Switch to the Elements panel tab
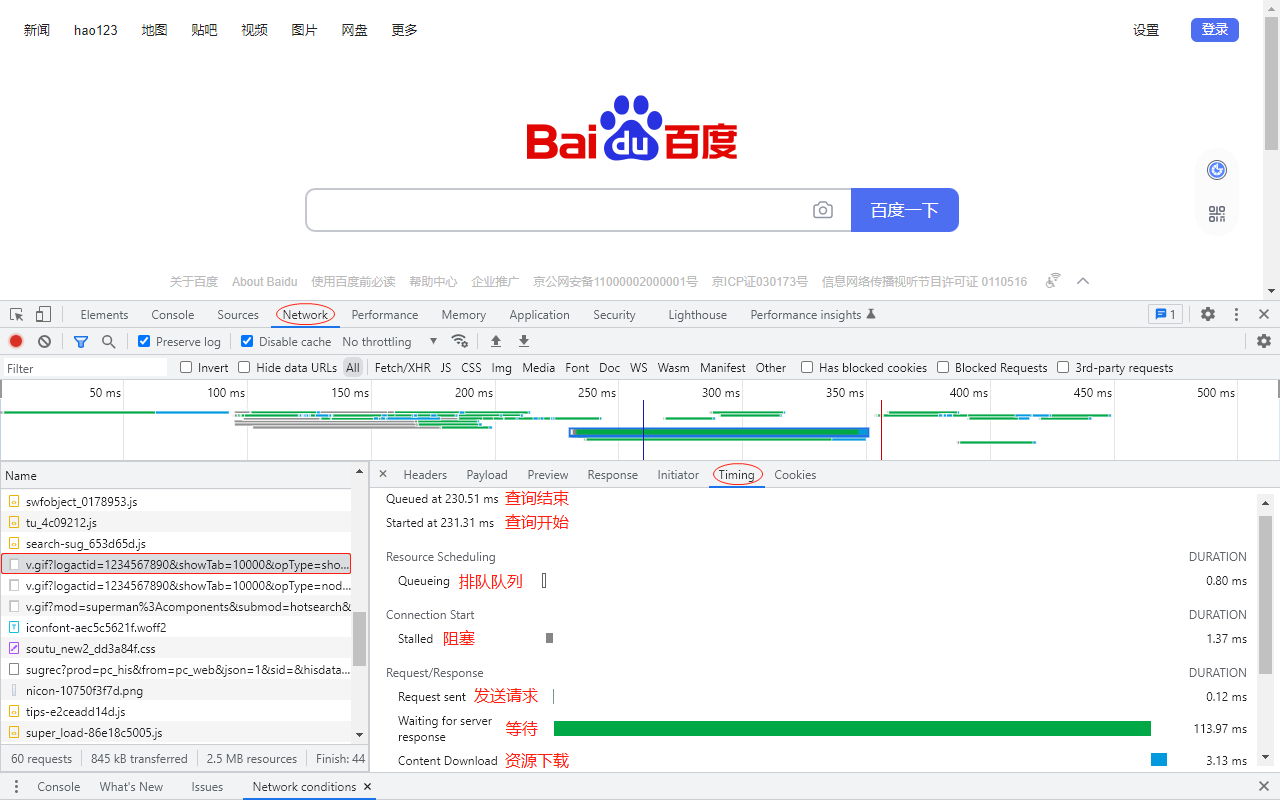This screenshot has height=800, width=1280. tap(104, 314)
